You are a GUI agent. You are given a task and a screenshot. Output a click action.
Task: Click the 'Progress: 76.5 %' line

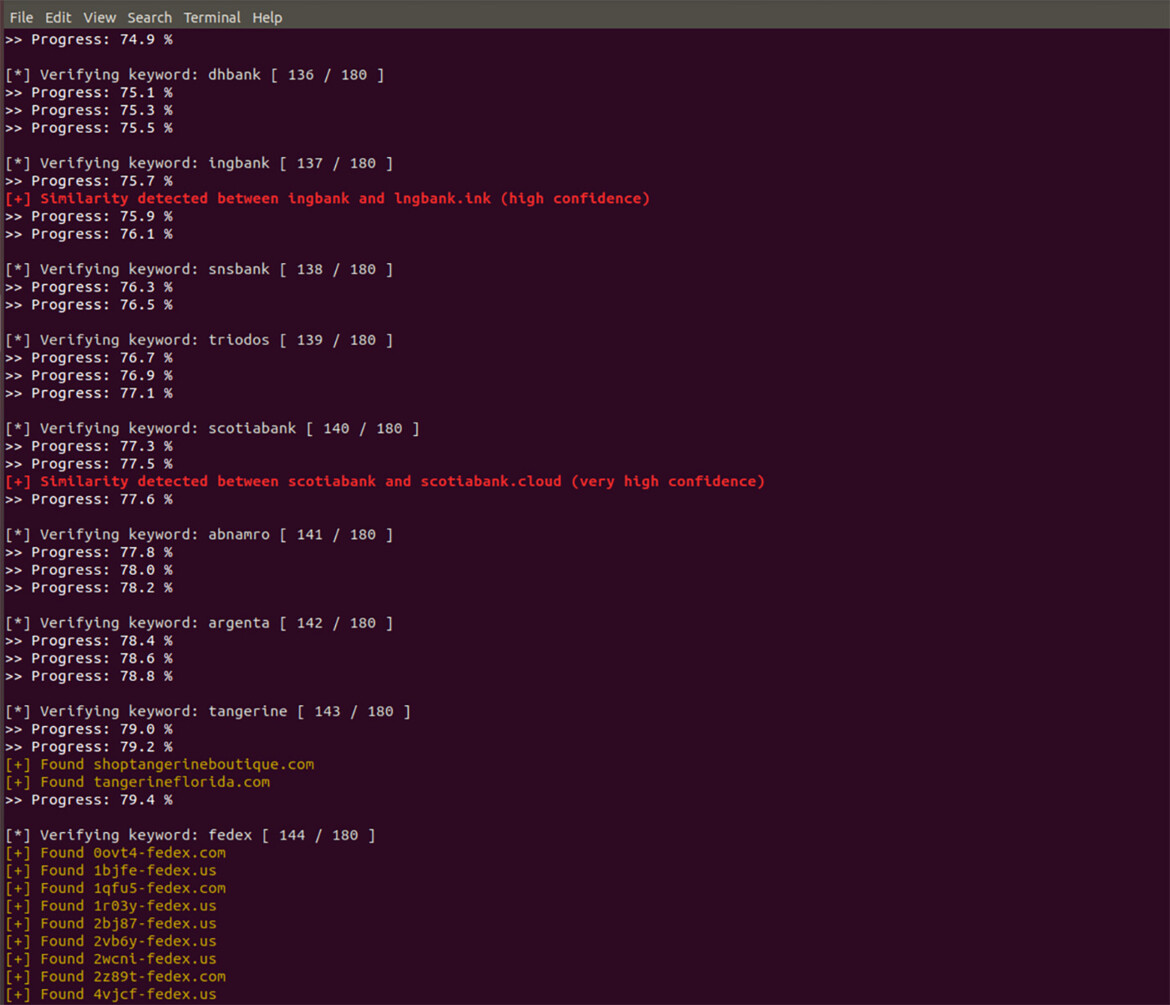89,304
